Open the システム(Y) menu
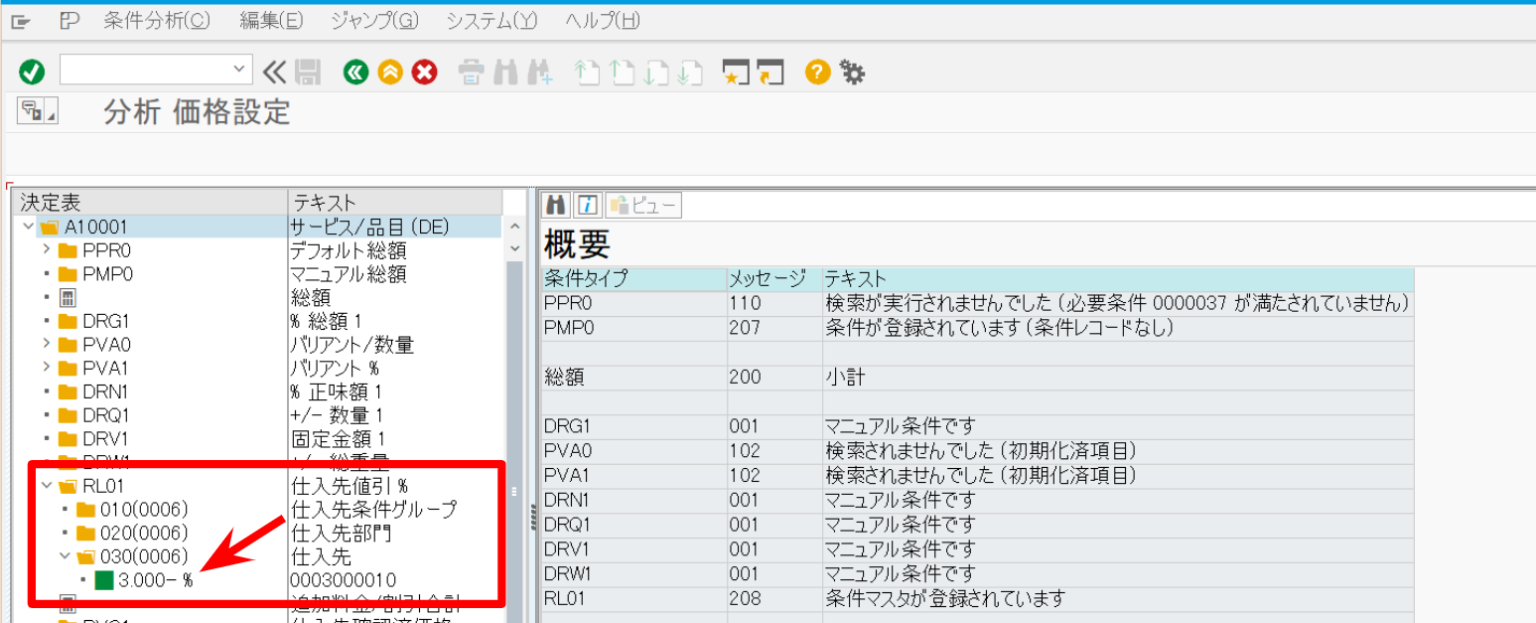The height and width of the screenshot is (623, 1536). click(x=491, y=20)
